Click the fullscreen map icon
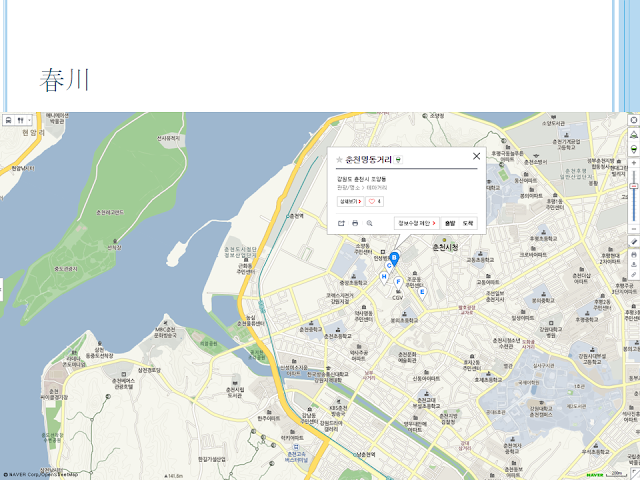 point(633,120)
